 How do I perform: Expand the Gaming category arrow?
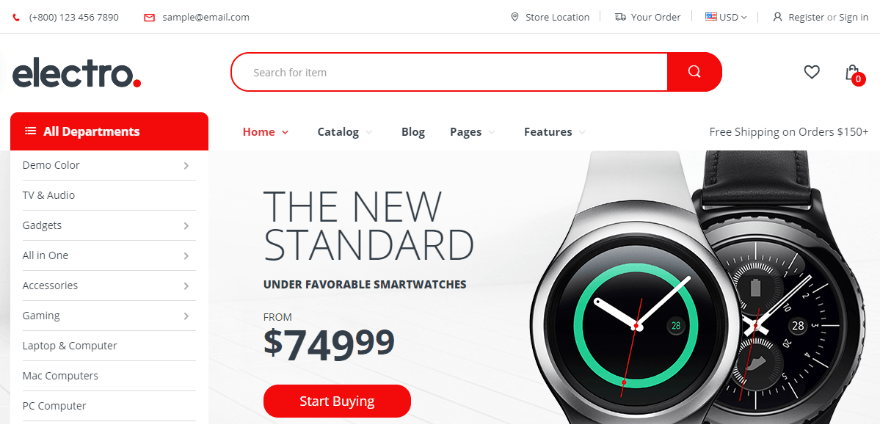coord(186,316)
